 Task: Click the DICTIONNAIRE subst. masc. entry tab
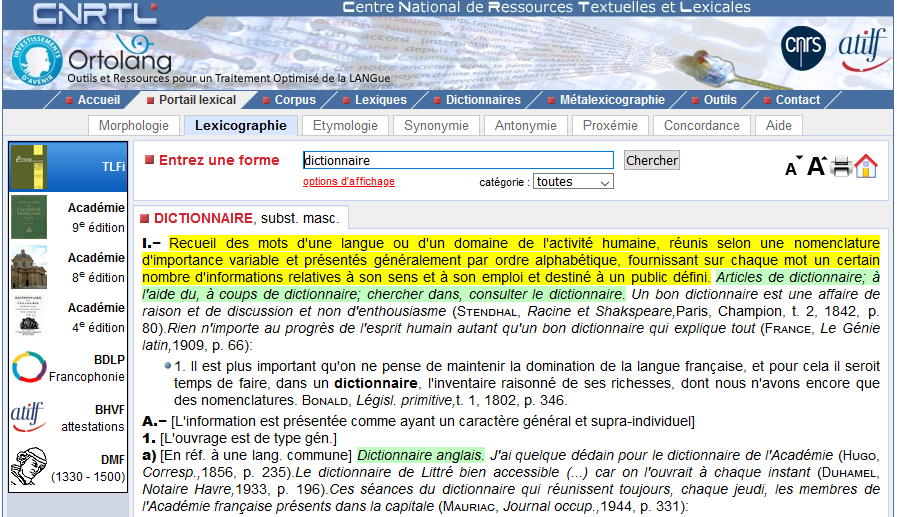pyautogui.click(x=240, y=218)
